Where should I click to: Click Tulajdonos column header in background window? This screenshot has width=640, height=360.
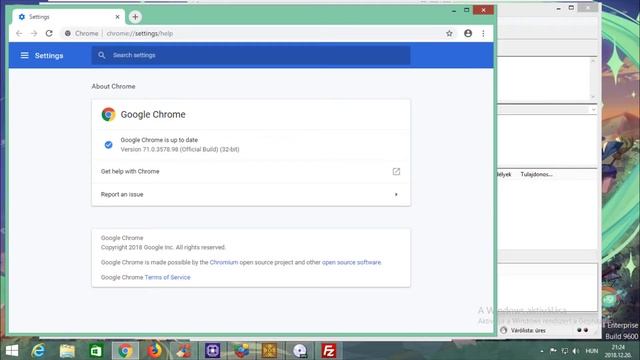[x=536, y=174]
